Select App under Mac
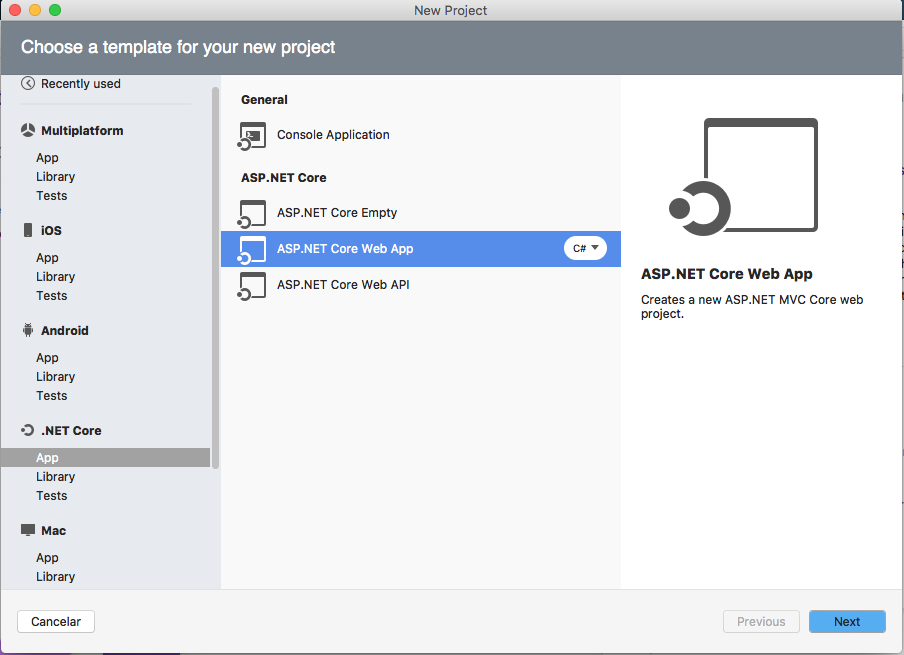The height and width of the screenshot is (655, 904). [47, 558]
